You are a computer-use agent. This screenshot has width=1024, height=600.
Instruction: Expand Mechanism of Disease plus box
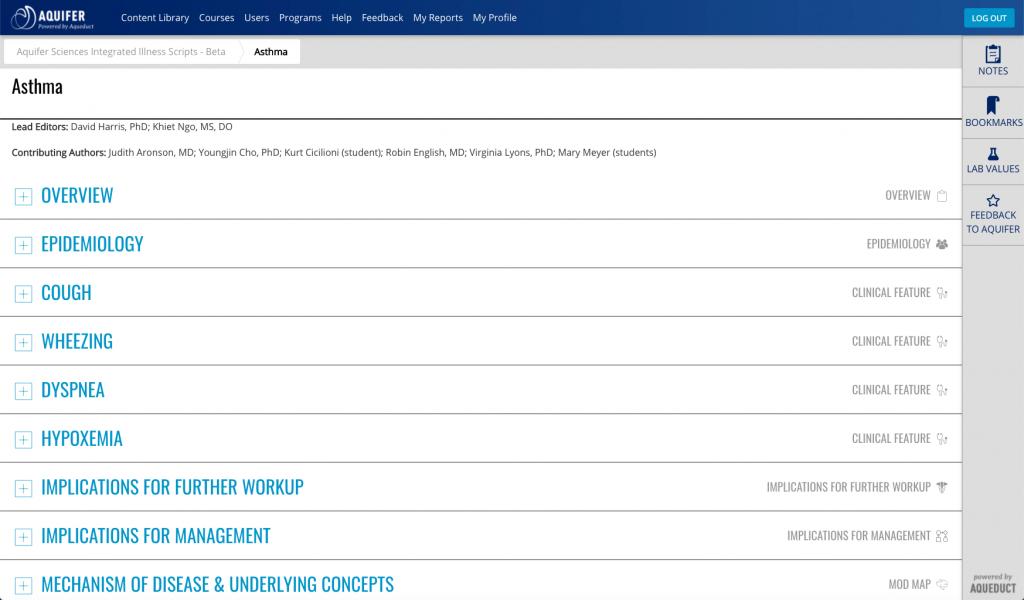point(24,586)
